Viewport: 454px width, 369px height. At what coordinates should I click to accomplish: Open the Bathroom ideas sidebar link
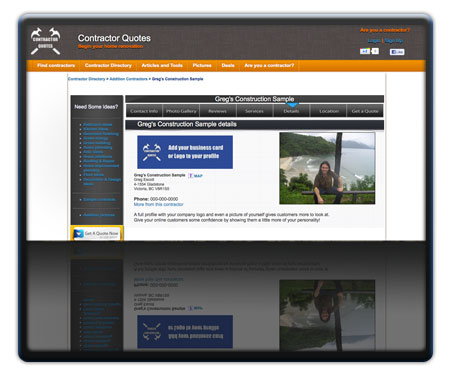pos(97,124)
